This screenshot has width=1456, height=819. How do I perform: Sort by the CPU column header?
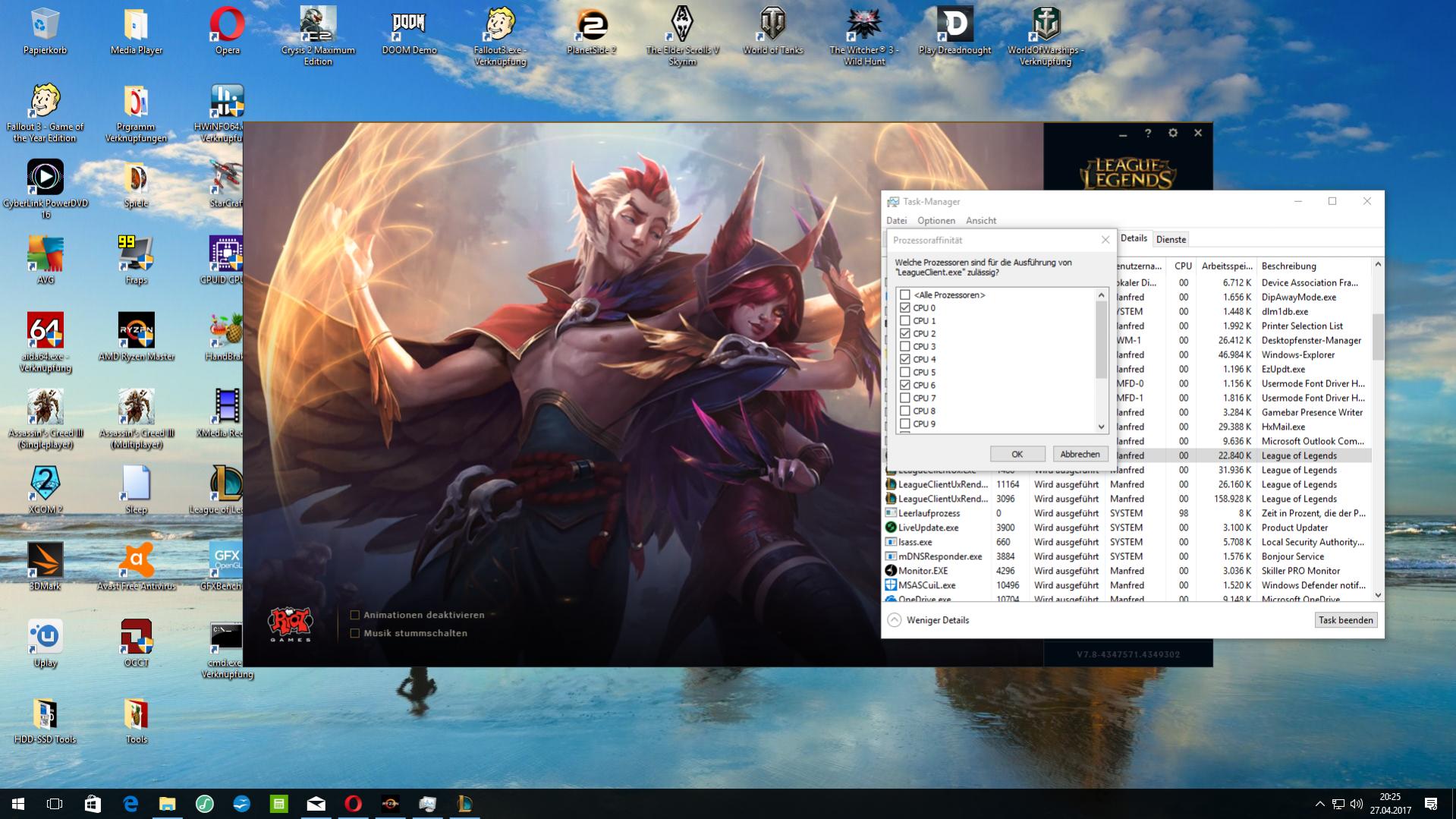click(1183, 266)
